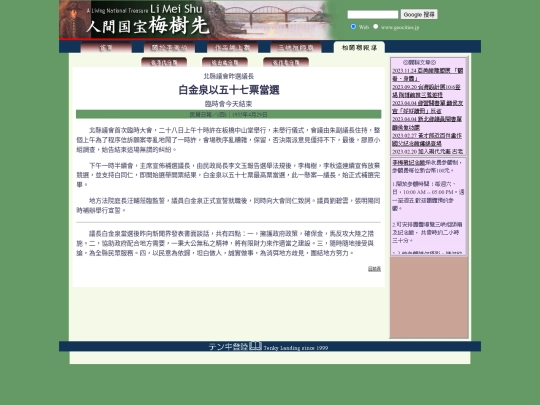Click the Tenky landing book icon in footer
The height and width of the screenshot is (405, 540).
click(x=256, y=346)
